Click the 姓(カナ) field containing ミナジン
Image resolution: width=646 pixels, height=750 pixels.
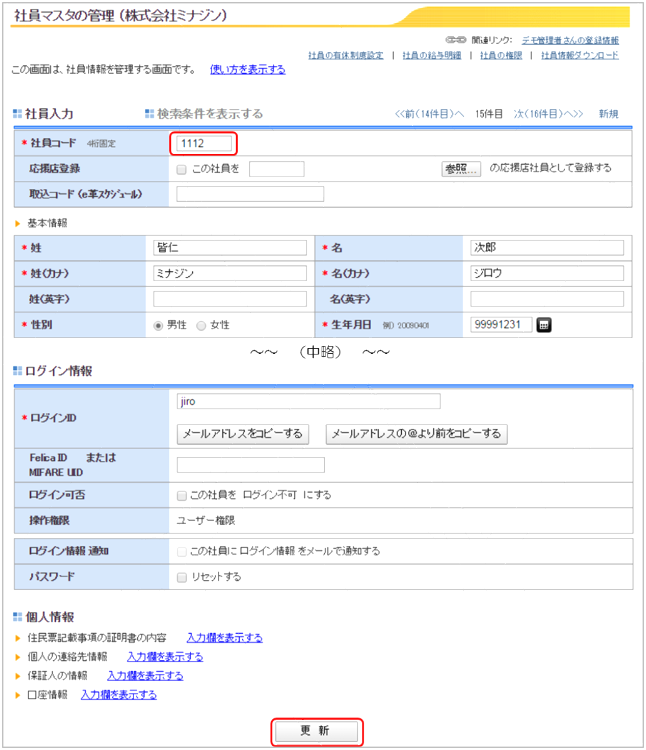[x=230, y=273]
